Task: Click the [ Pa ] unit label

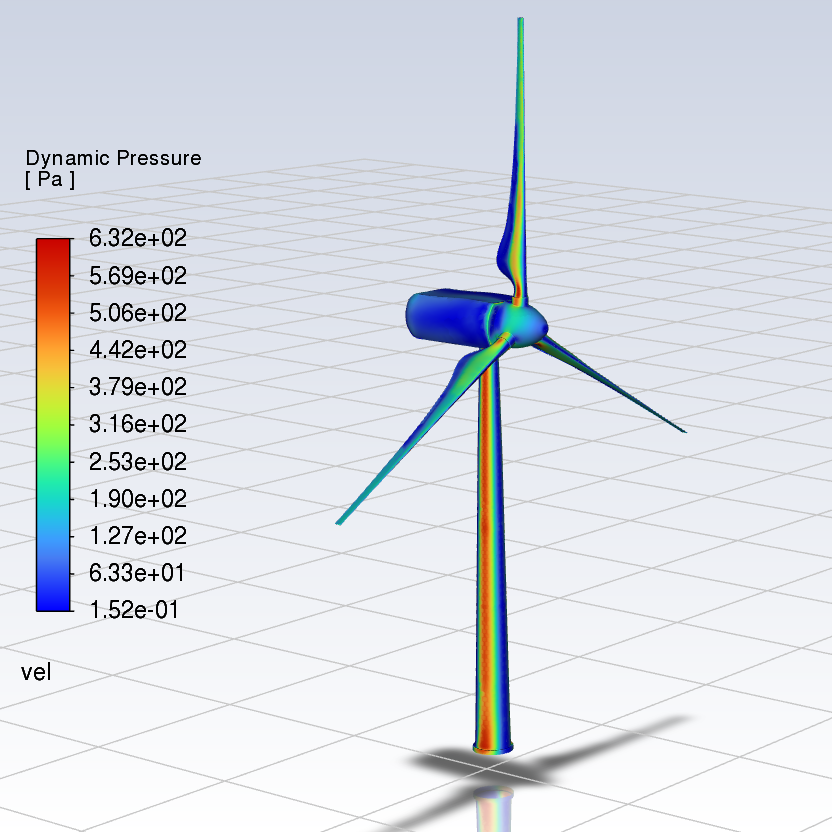Action: (50, 179)
